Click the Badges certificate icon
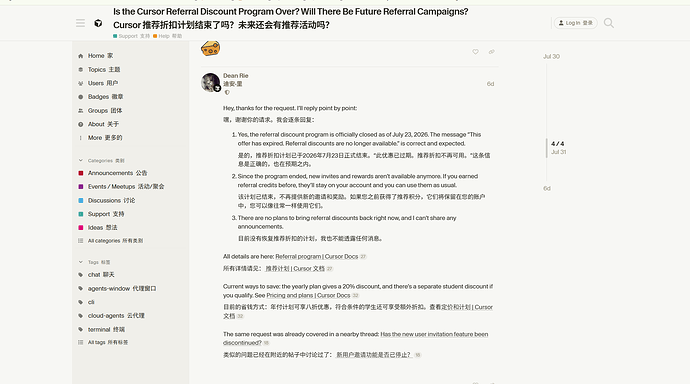690x384 pixels. (81, 97)
